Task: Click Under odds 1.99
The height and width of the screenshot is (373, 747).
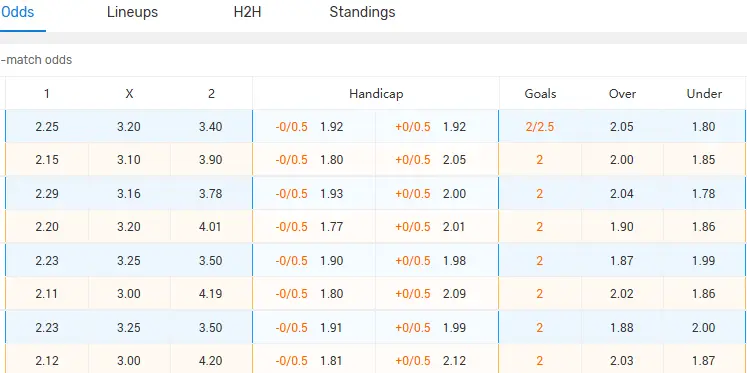Action: tap(704, 261)
